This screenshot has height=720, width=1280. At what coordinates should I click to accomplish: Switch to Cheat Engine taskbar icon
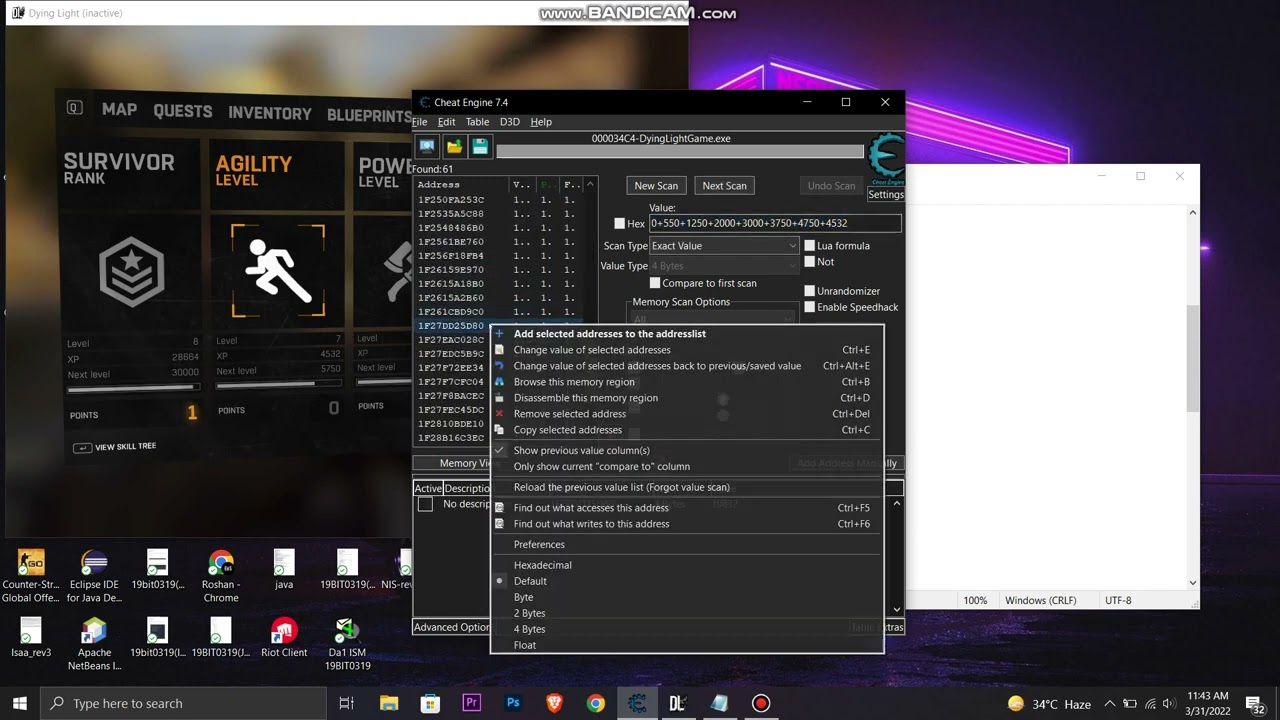(636, 703)
